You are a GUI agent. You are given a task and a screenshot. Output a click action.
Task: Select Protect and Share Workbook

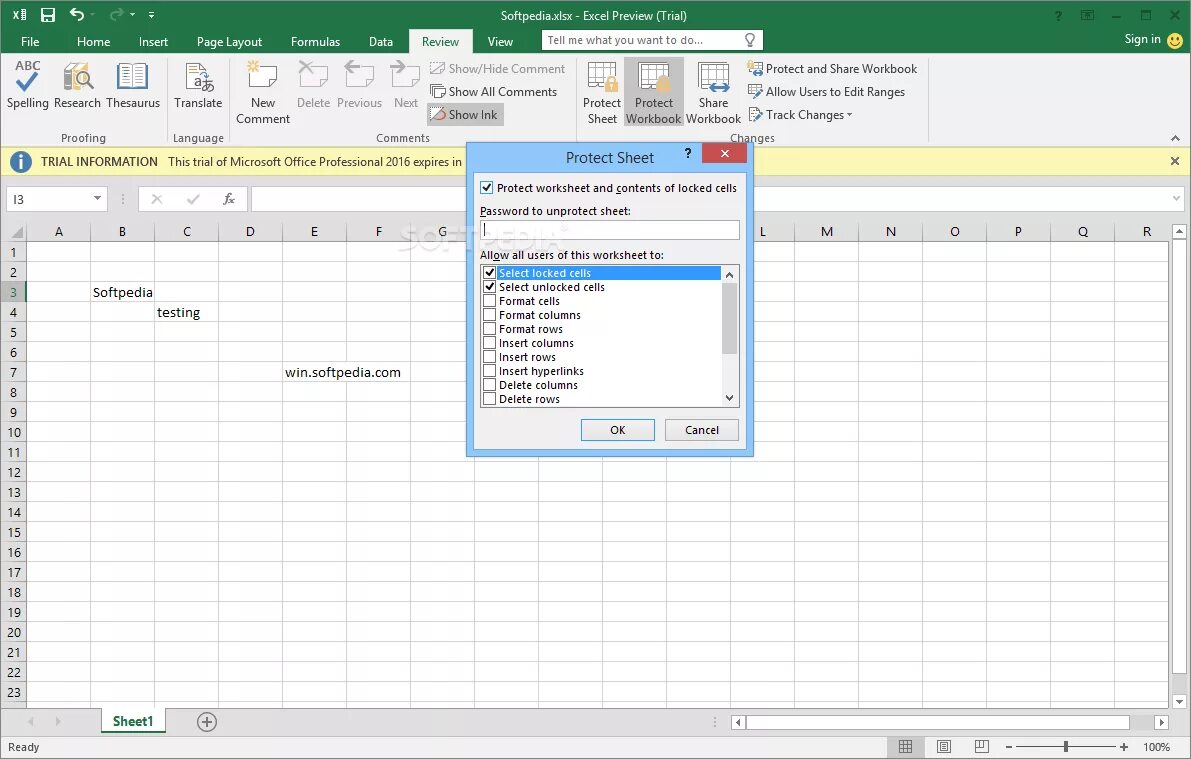[832, 68]
